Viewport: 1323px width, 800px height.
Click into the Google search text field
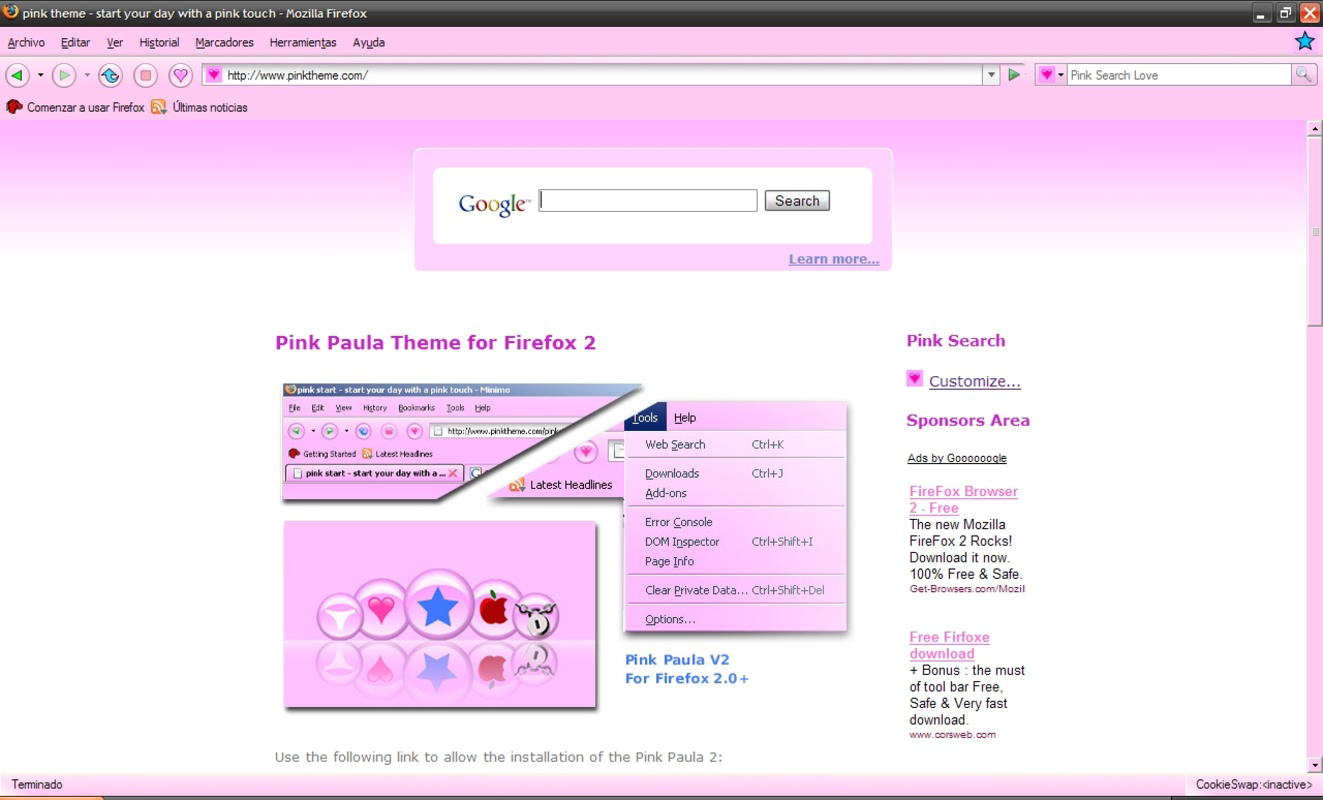click(648, 201)
